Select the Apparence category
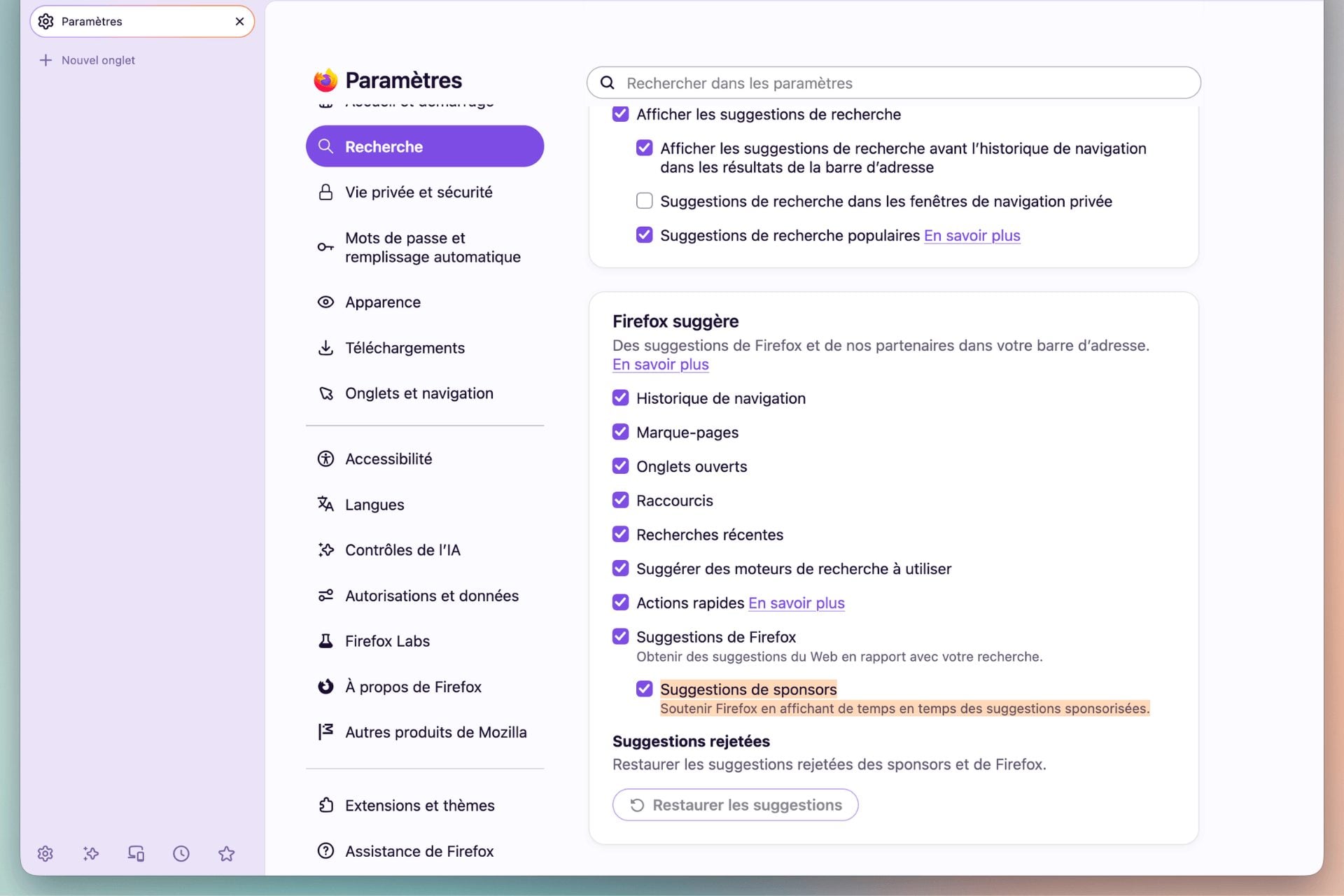Image resolution: width=1344 pixels, height=896 pixels. 425,302
